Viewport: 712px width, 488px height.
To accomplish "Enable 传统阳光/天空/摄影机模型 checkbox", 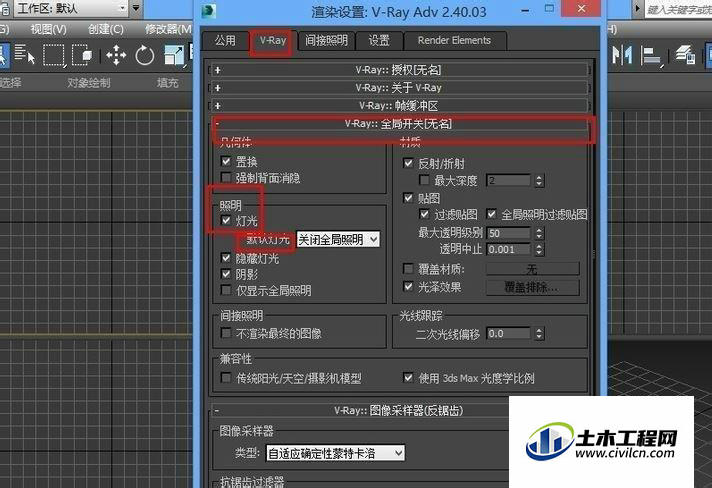I will 226,378.
